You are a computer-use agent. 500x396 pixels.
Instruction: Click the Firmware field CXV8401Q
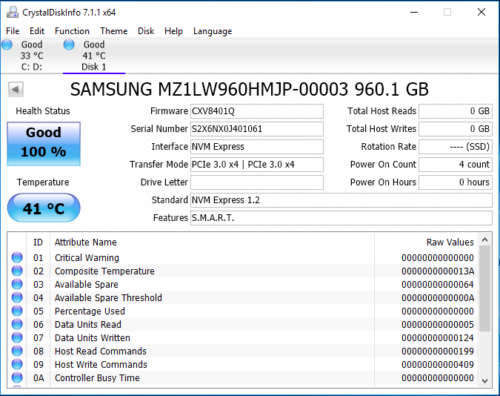click(x=257, y=111)
